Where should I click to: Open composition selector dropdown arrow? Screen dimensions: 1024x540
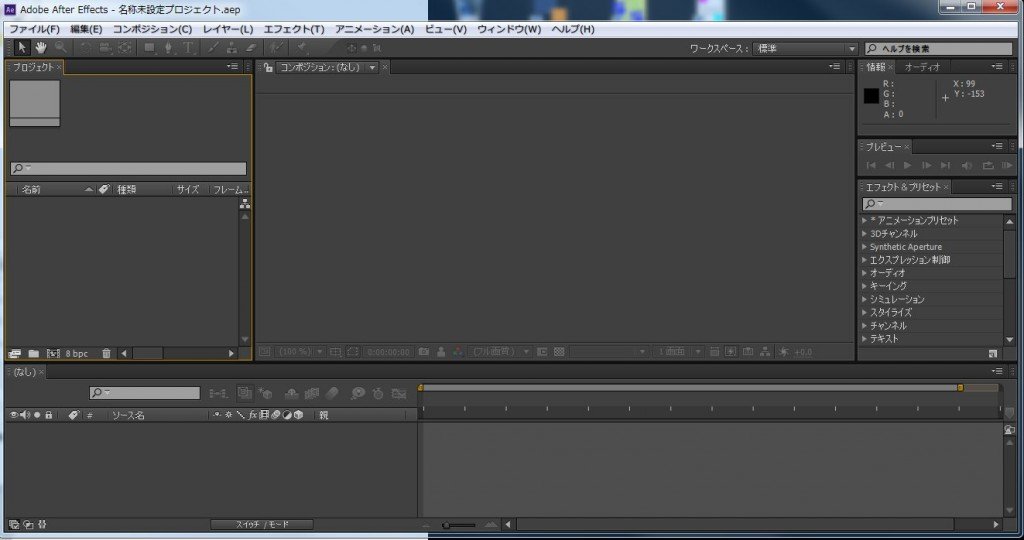(x=372, y=67)
